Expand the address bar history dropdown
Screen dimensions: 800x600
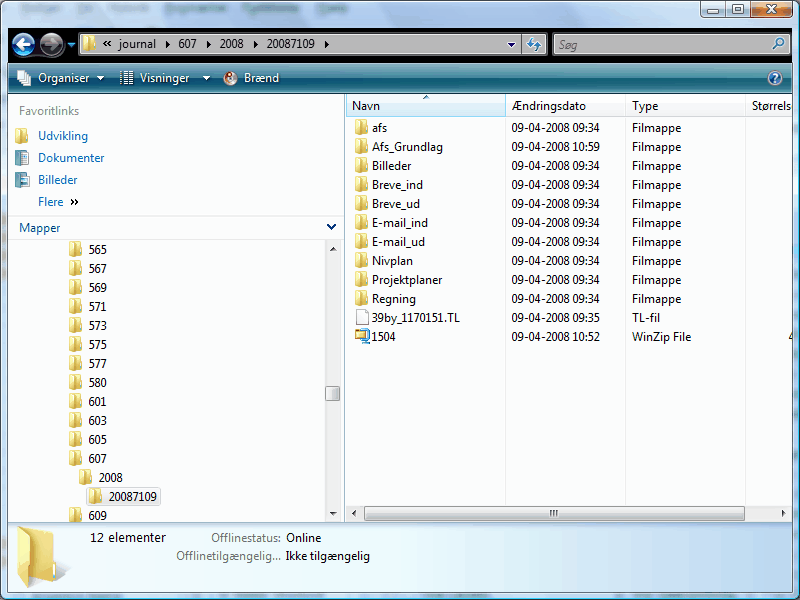click(x=511, y=45)
